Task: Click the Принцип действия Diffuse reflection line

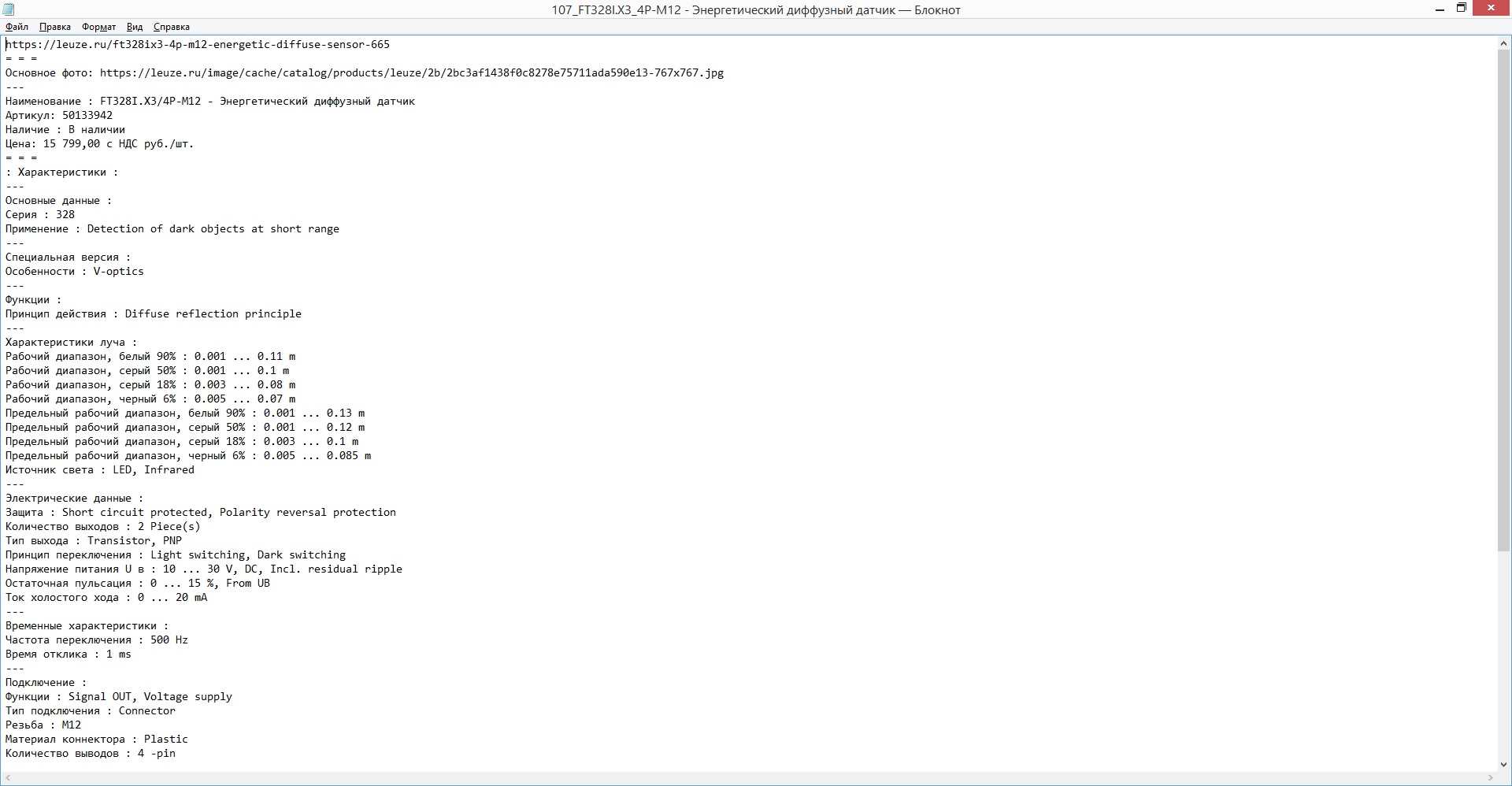Action: click(x=154, y=313)
